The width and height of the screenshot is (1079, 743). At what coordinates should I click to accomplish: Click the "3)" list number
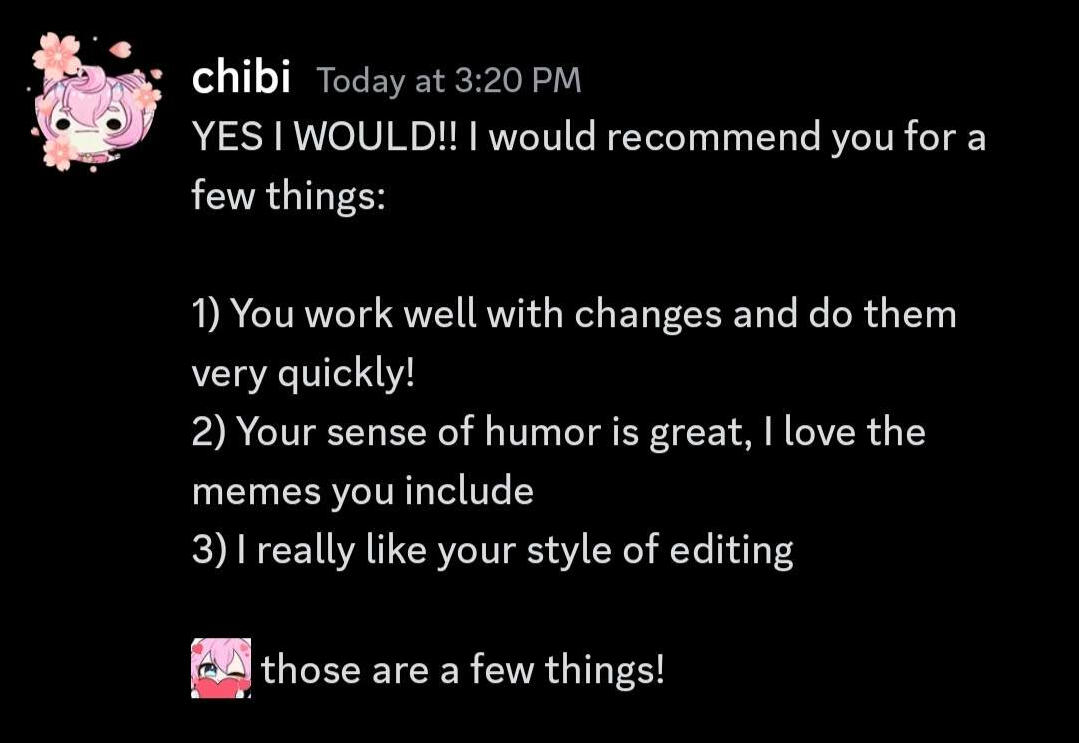210,550
